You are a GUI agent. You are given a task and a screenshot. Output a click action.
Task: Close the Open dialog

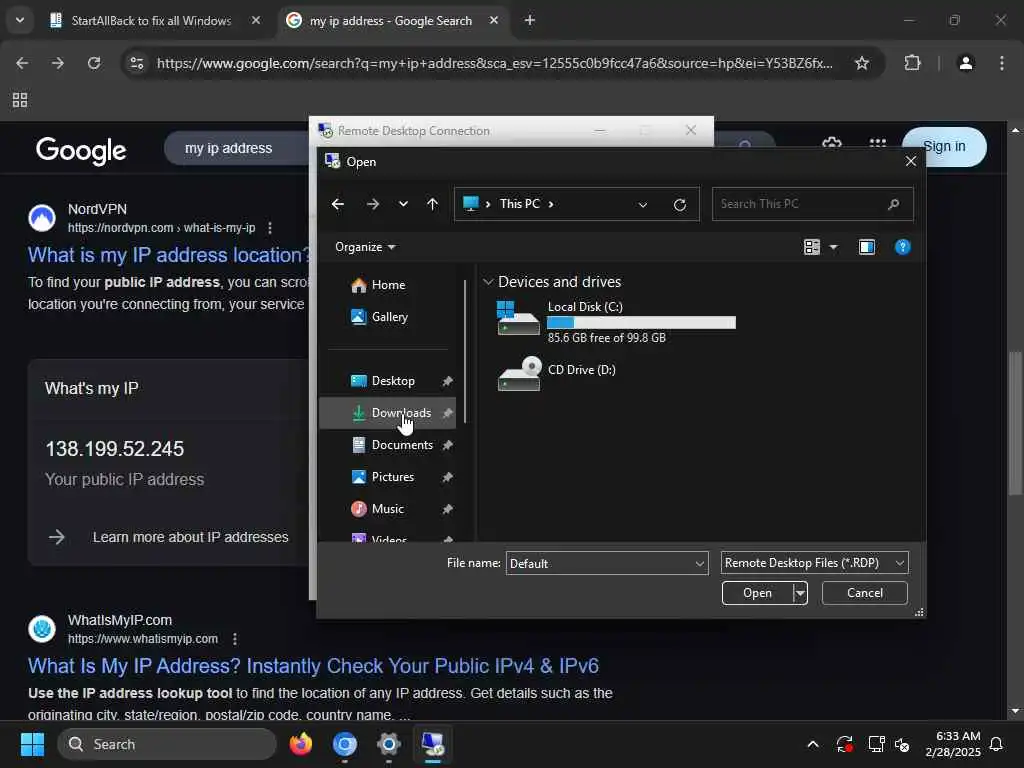pyautogui.click(x=911, y=161)
